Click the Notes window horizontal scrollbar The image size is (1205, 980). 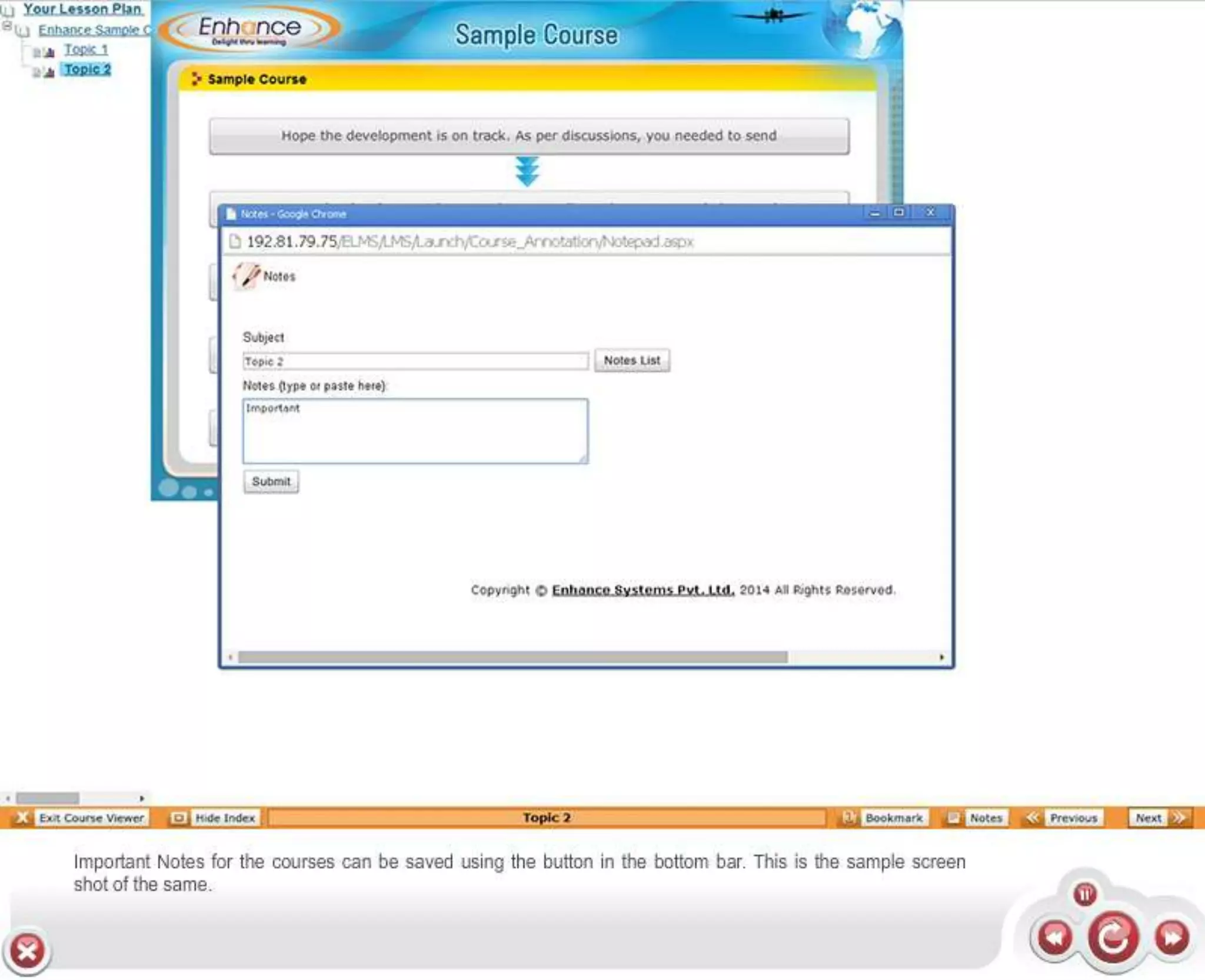point(512,657)
